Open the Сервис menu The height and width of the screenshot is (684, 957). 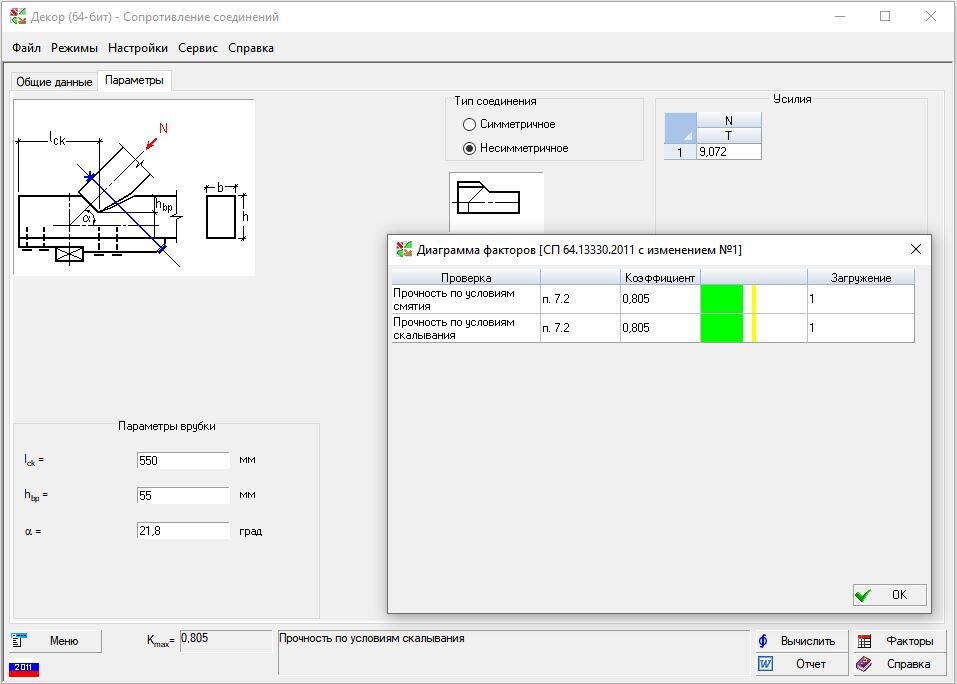pos(198,48)
